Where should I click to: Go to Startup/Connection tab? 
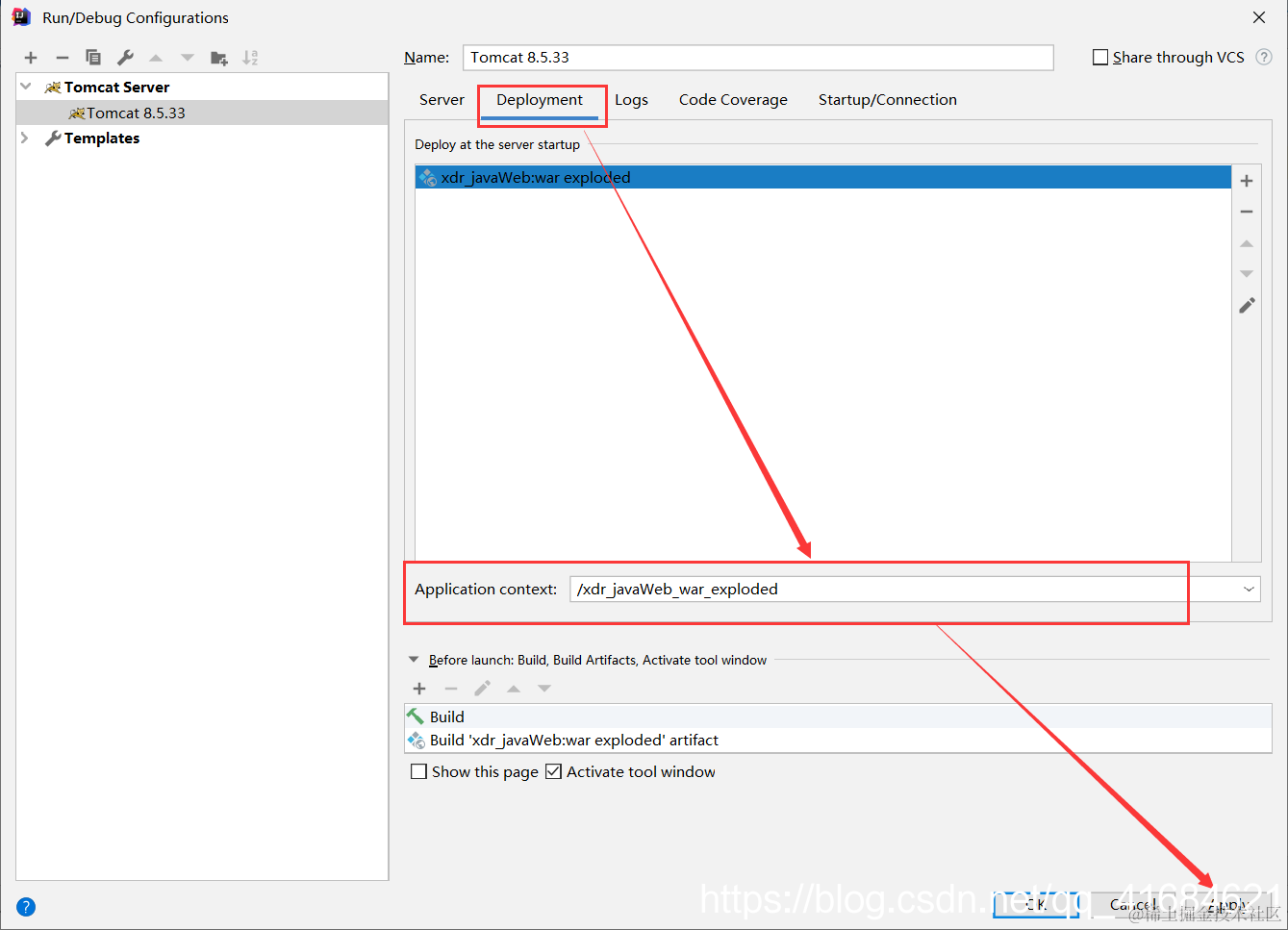[x=888, y=100]
